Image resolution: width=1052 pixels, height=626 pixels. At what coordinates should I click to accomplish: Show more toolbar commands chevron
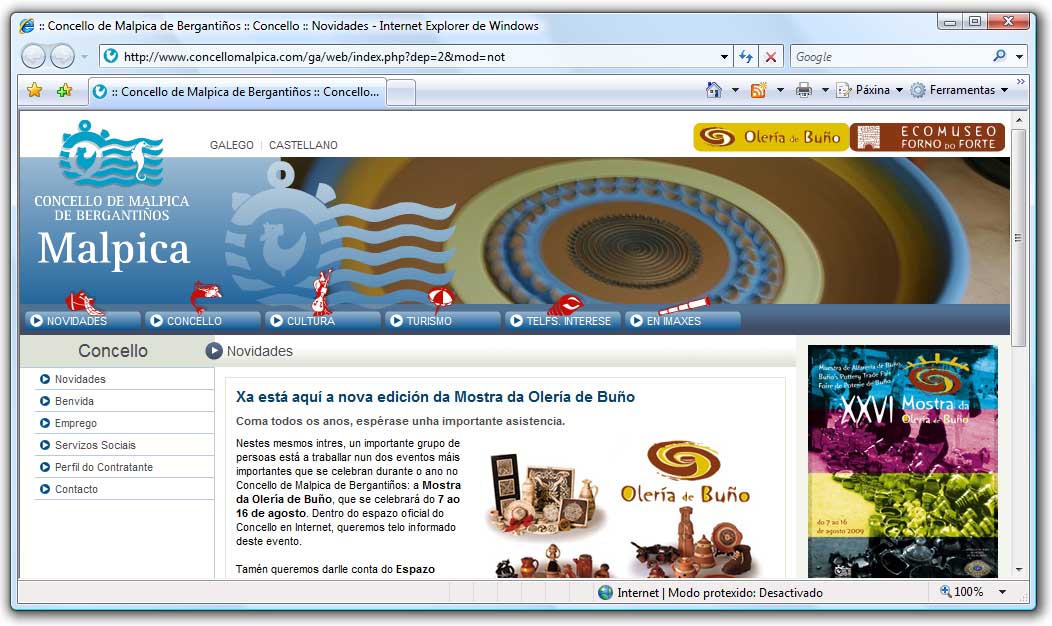1020,82
